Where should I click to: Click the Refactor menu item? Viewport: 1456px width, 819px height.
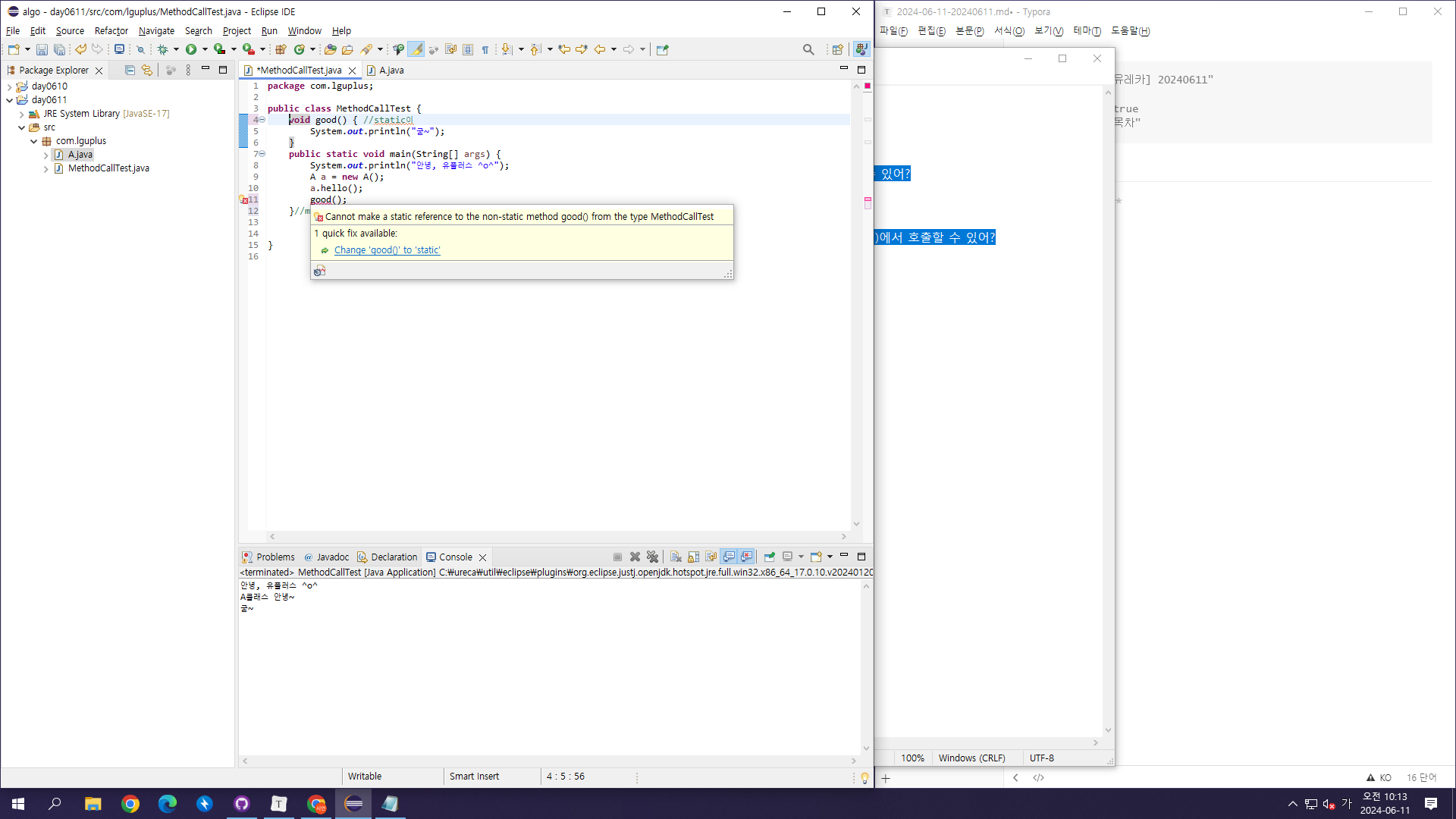click(x=110, y=30)
